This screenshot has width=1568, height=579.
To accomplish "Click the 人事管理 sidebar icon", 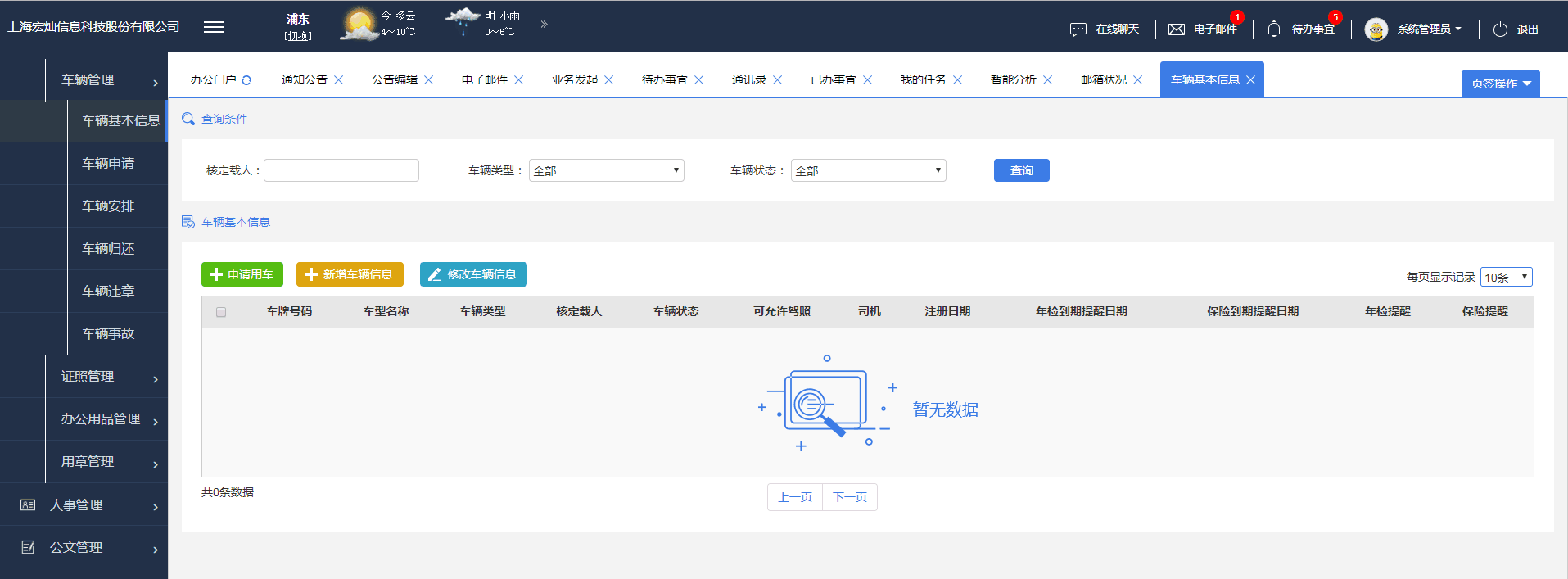I will pyautogui.click(x=28, y=505).
